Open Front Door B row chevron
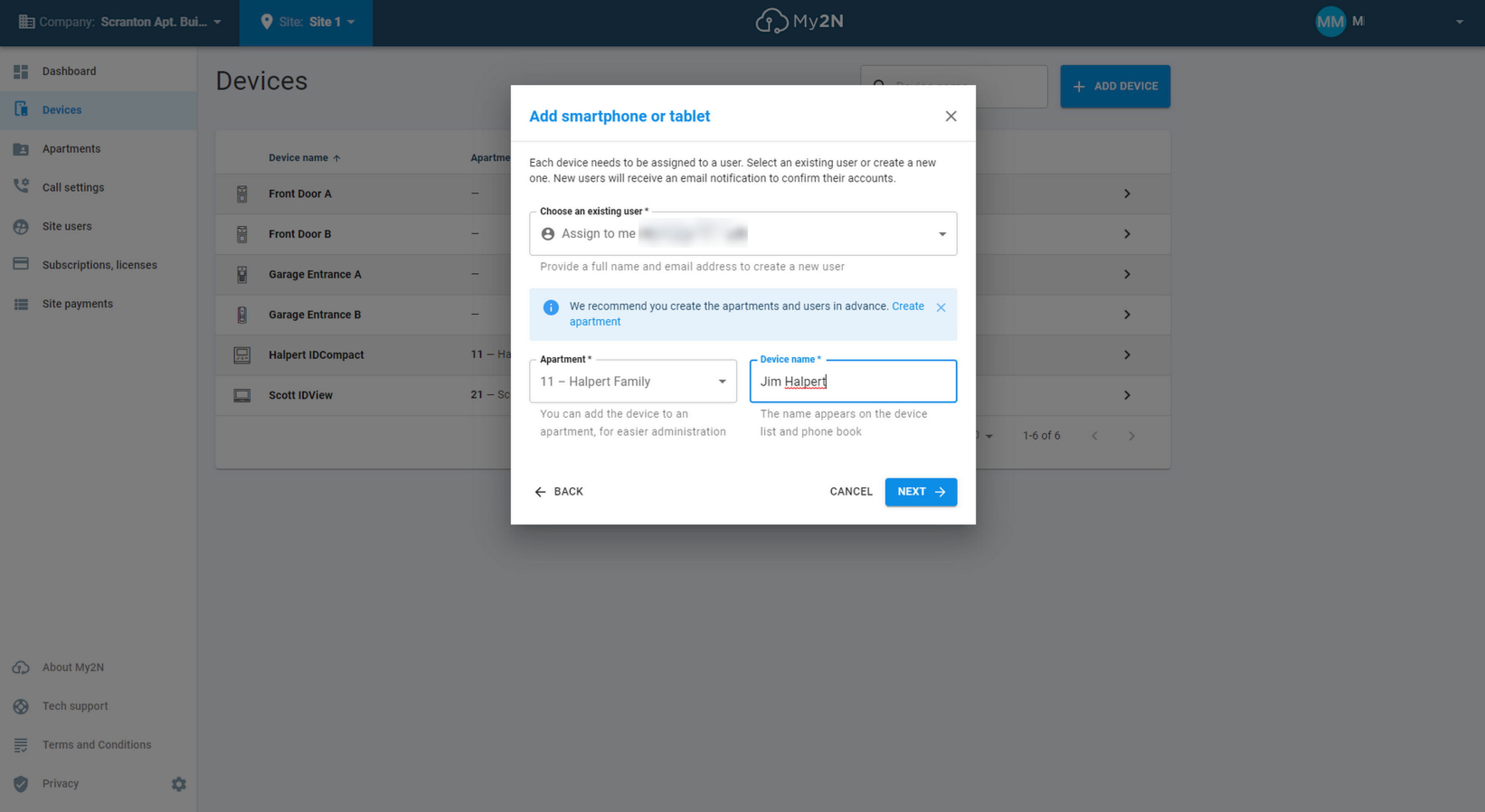Viewport: 1485px width, 812px height. 1127,234
